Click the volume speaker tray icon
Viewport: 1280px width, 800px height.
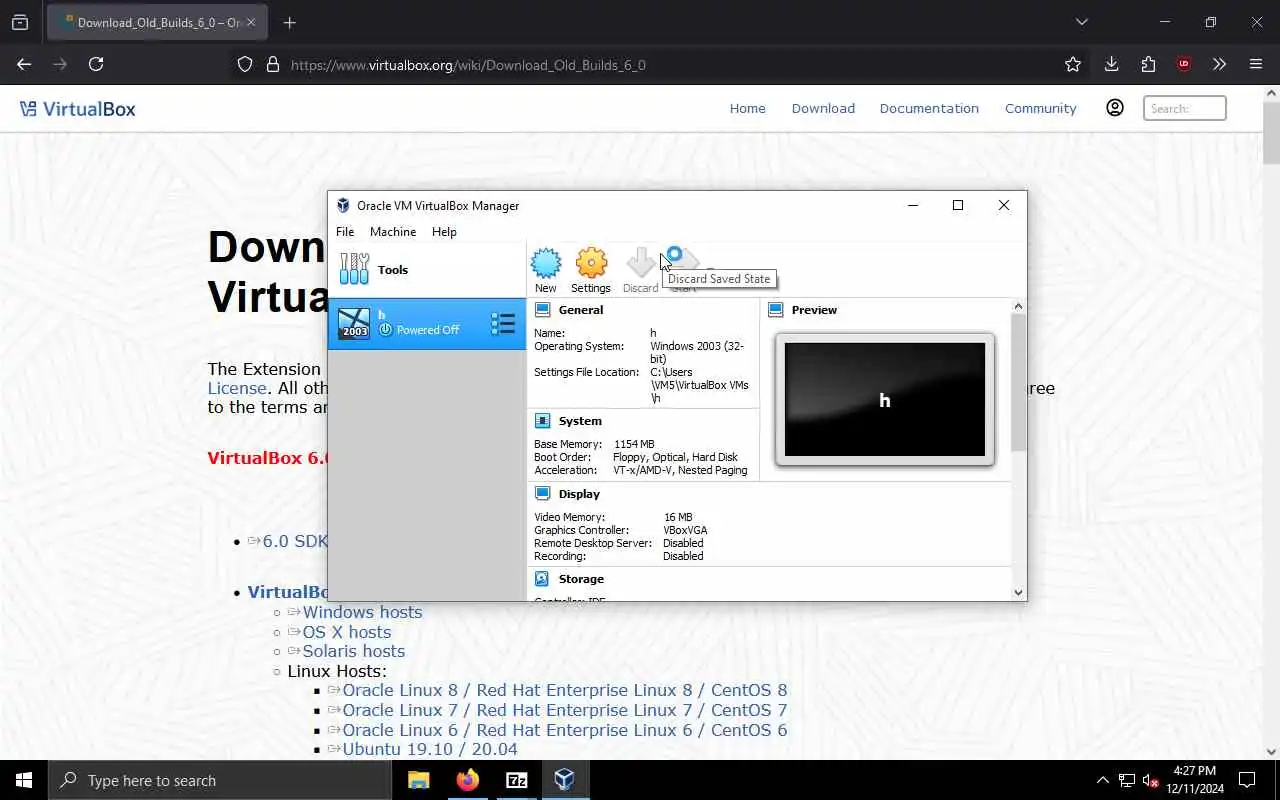pos(1151,780)
